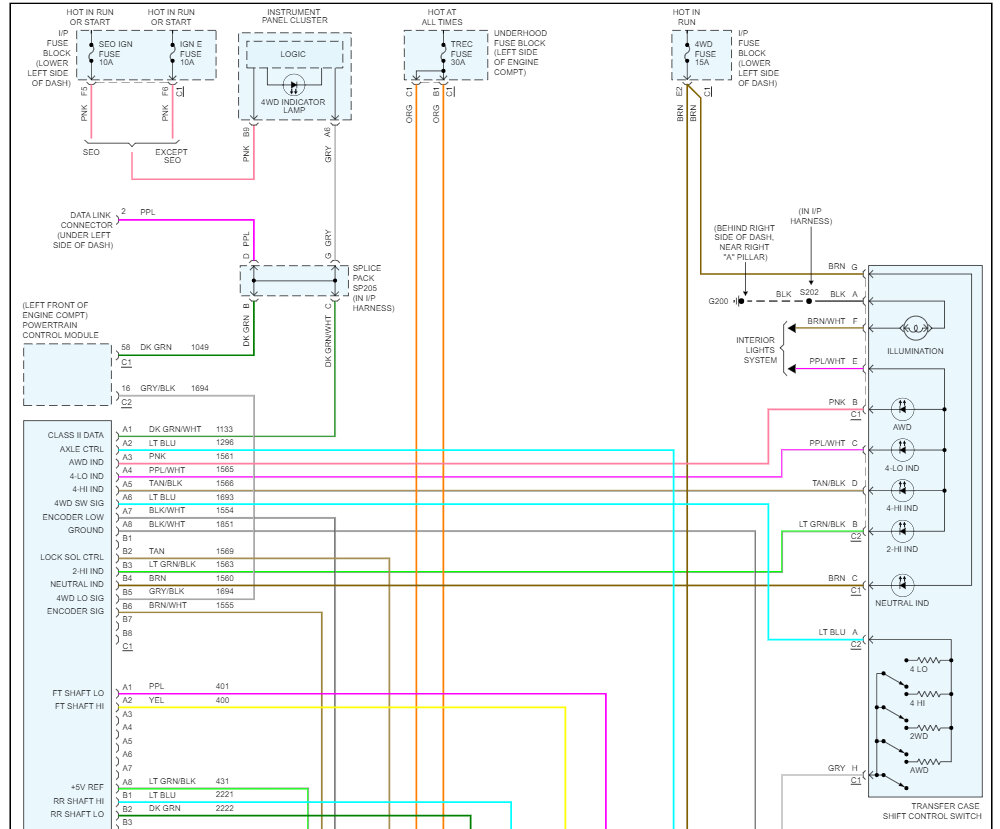Screen dimensions: 1000x829
Task: Click circuit number 1563 on LT GRN/BLK wire
Action: click(224, 564)
